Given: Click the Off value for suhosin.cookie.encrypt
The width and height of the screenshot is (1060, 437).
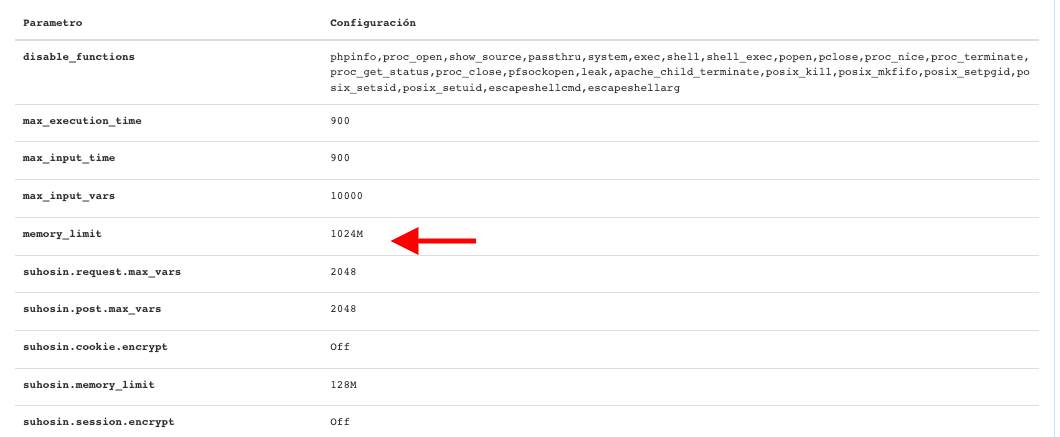Looking at the screenshot, I should [340, 347].
